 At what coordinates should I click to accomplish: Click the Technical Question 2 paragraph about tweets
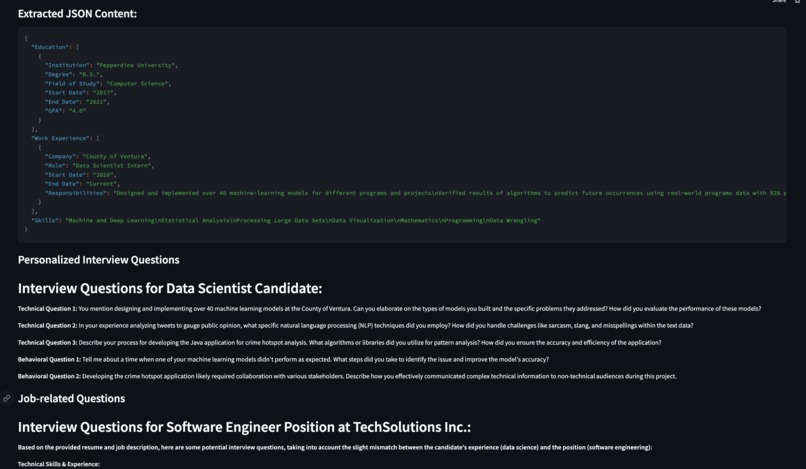356,326
